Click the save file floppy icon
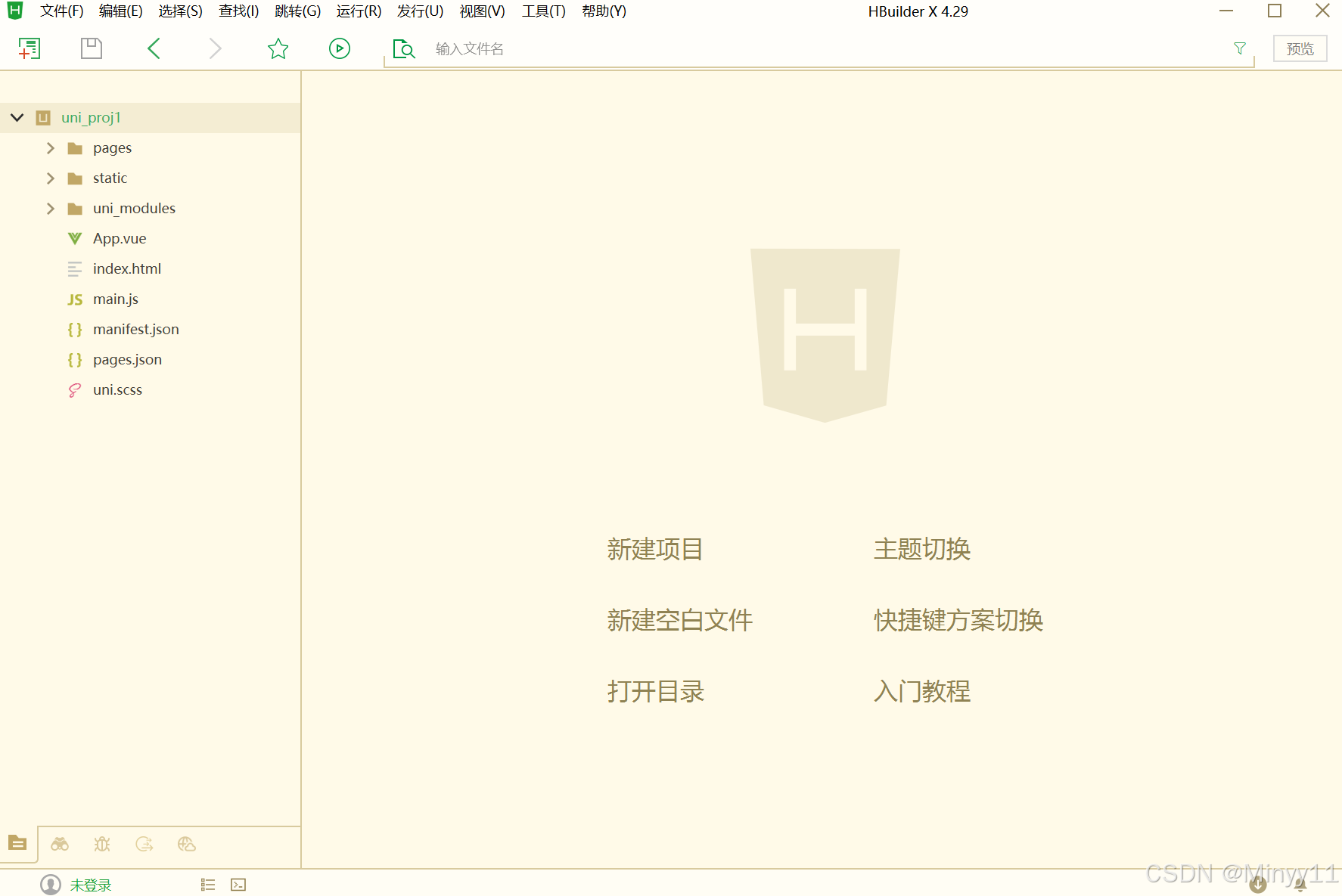Image resolution: width=1342 pixels, height=896 pixels. click(92, 48)
